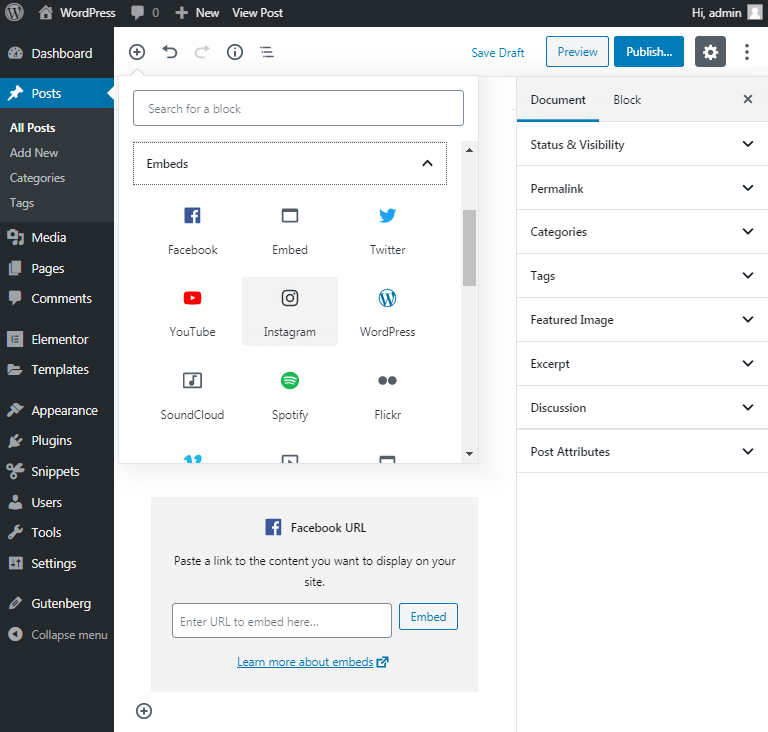Viewport: 768px width, 732px height.
Task: Insert a Facebook embed block
Action: [192, 231]
